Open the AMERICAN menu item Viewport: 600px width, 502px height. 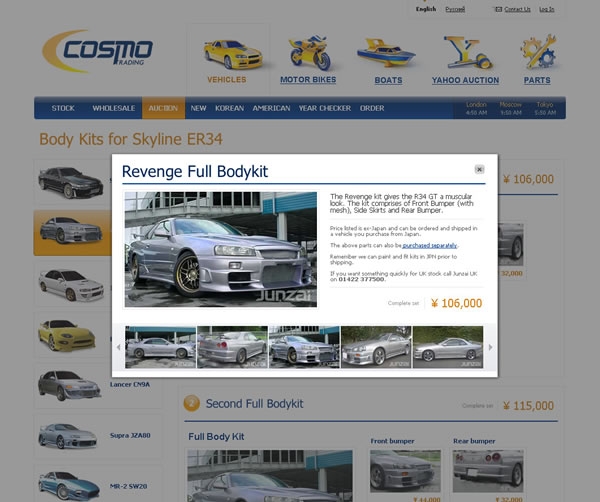271,108
